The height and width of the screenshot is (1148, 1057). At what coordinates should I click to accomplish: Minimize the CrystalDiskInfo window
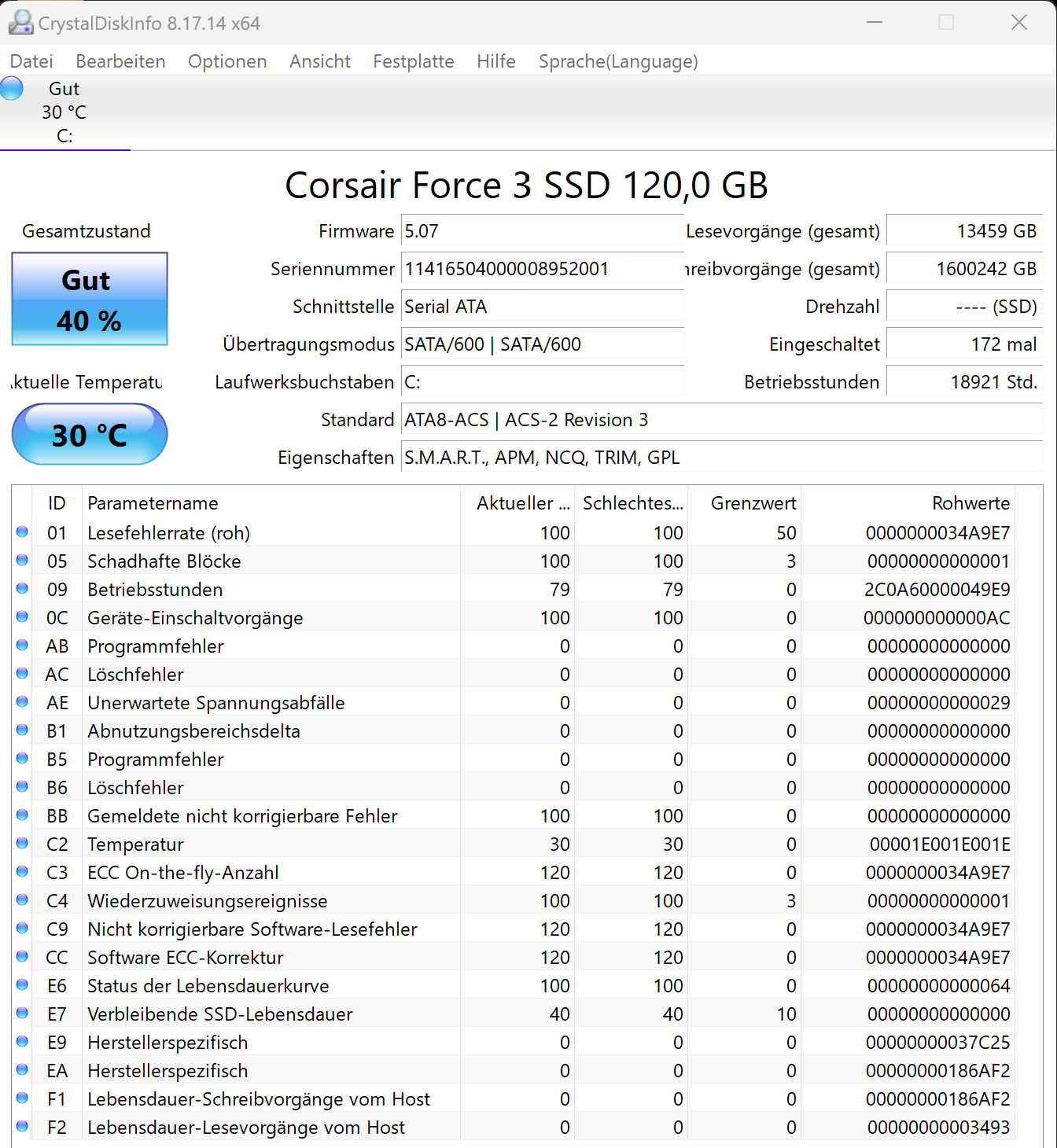point(875,22)
